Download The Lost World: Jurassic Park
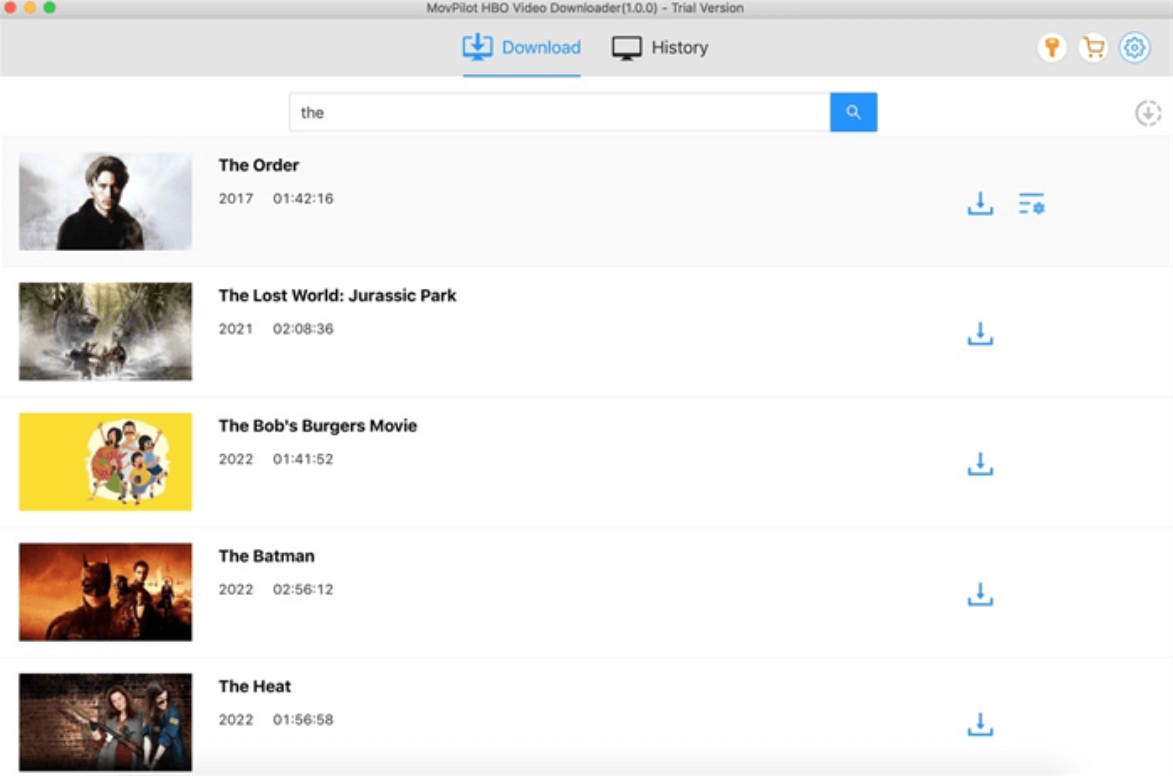1173x776 pixels. [x=980, y=334]
